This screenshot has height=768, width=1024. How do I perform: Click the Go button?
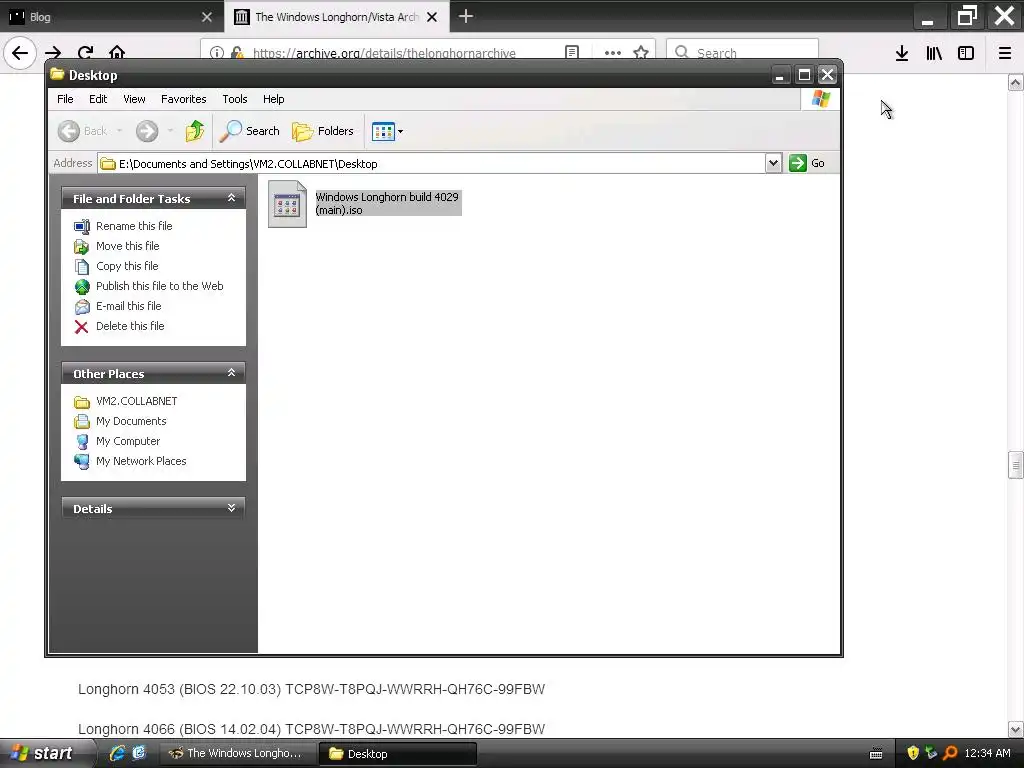click(x=807, y=163)
